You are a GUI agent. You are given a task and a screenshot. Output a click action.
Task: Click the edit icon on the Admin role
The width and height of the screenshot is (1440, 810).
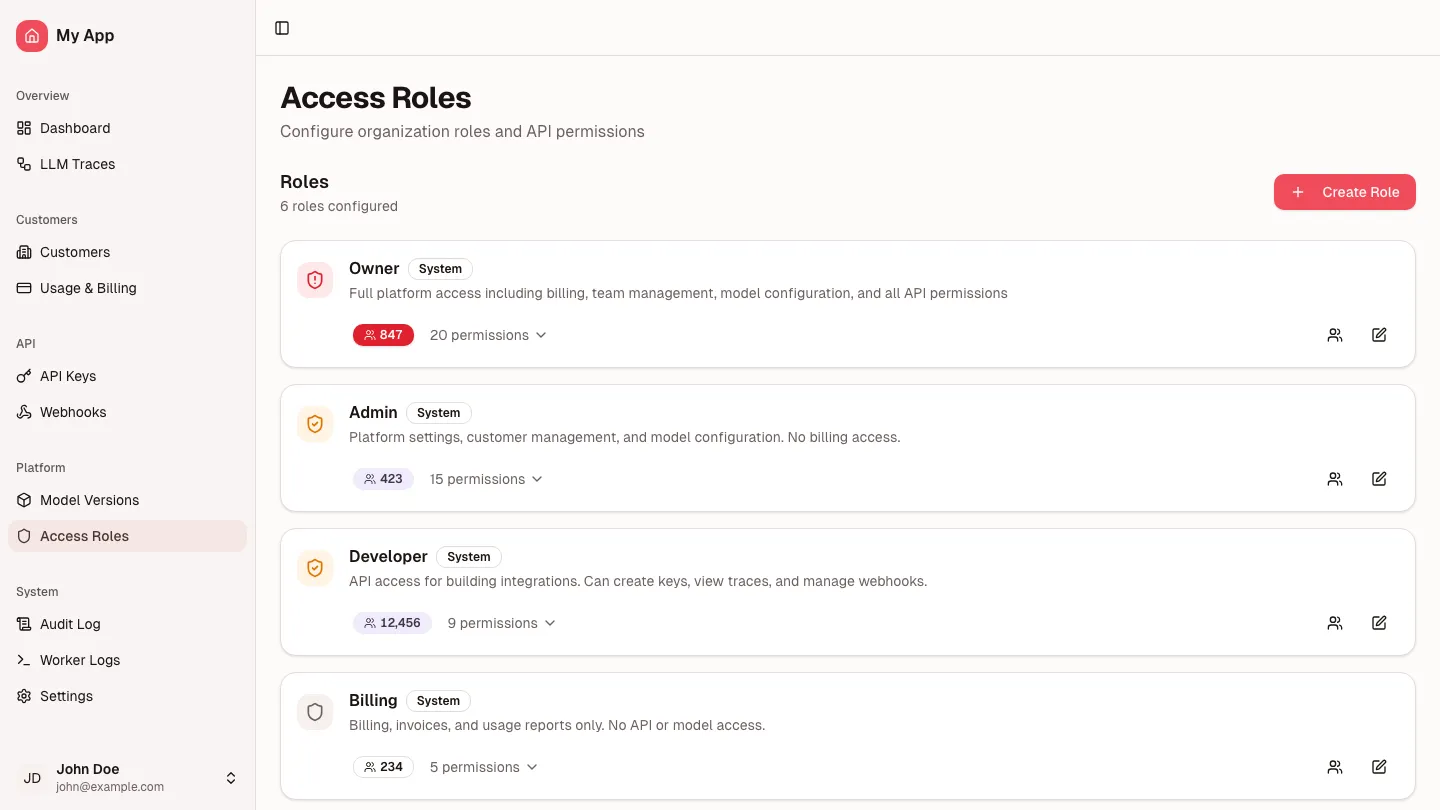(1379, 479)
